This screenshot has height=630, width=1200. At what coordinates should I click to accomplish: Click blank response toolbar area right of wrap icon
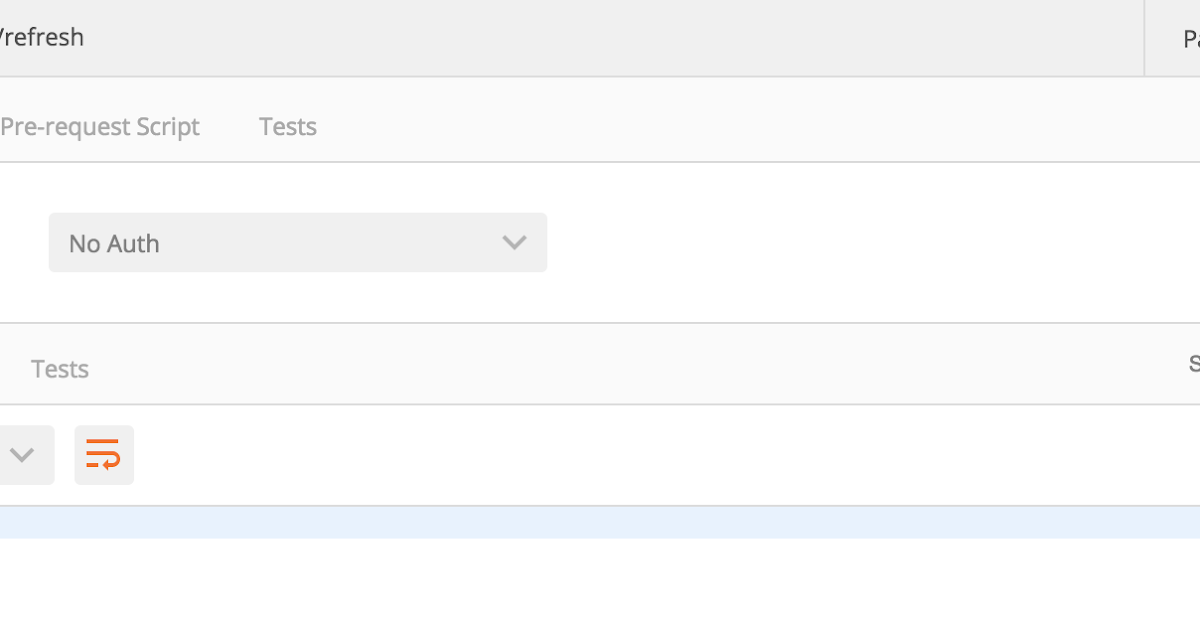point(650,455)
